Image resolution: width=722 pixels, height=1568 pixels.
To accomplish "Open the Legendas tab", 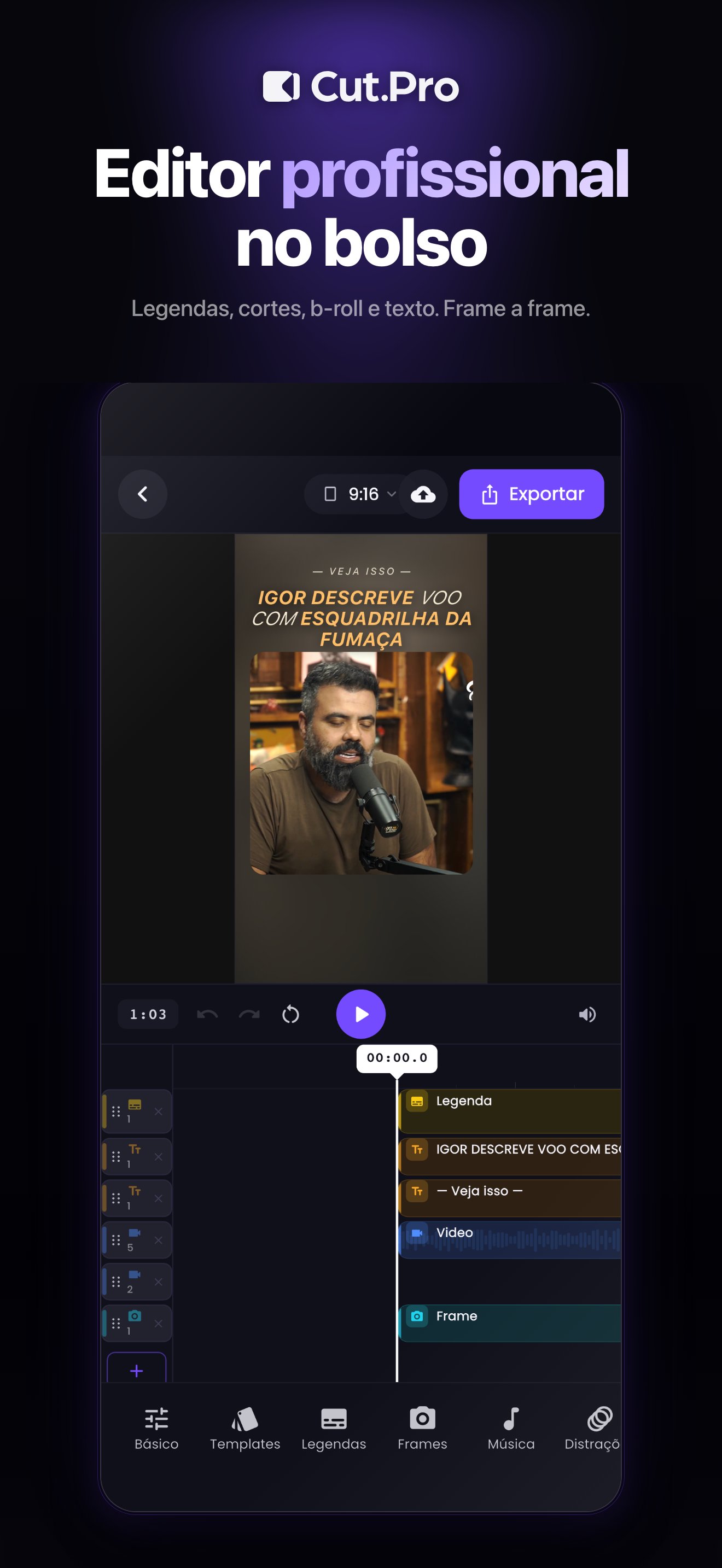I will pyautogui.click(x=334, y=1429).
